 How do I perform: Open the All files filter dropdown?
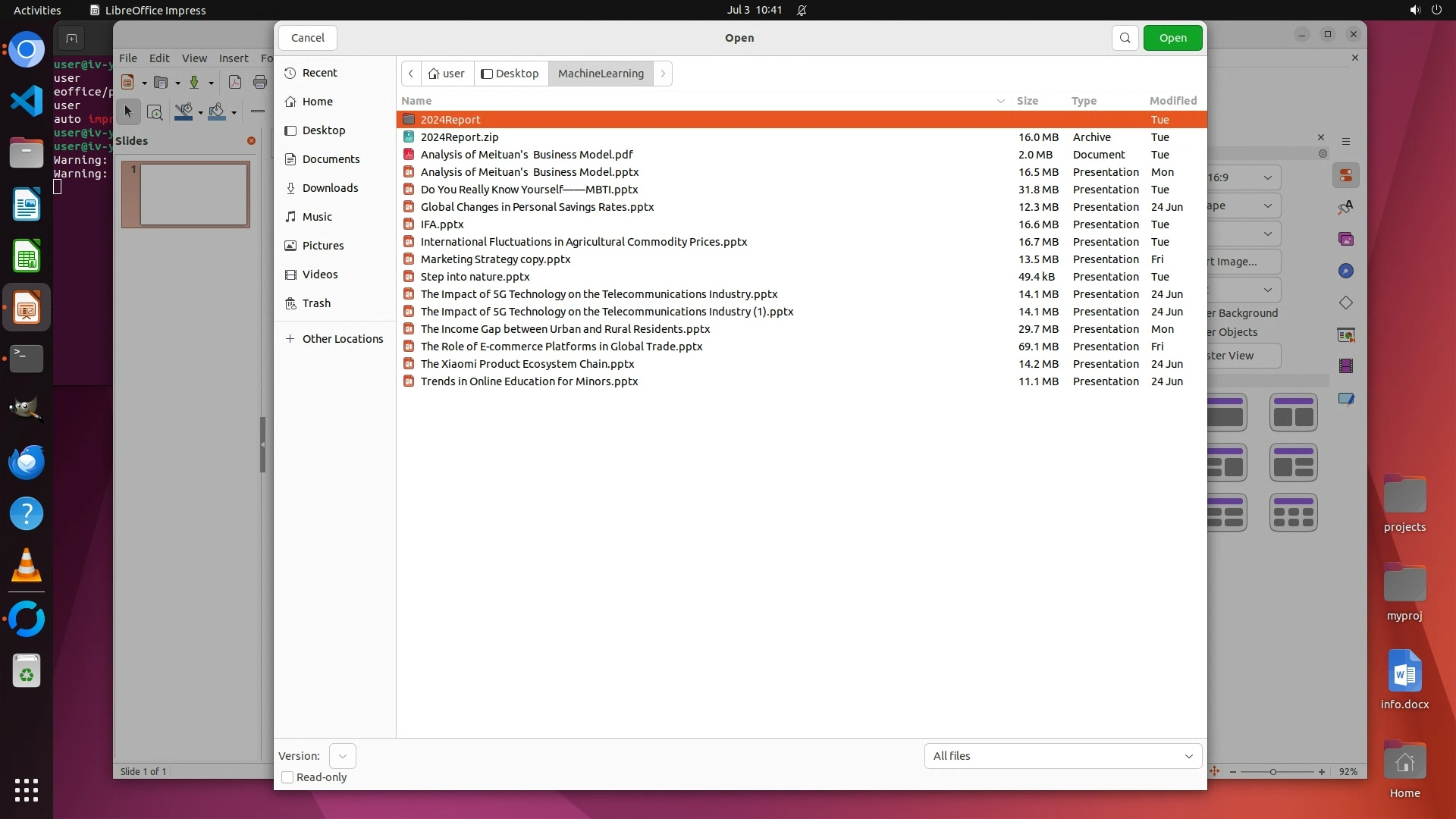(1062, 756)
